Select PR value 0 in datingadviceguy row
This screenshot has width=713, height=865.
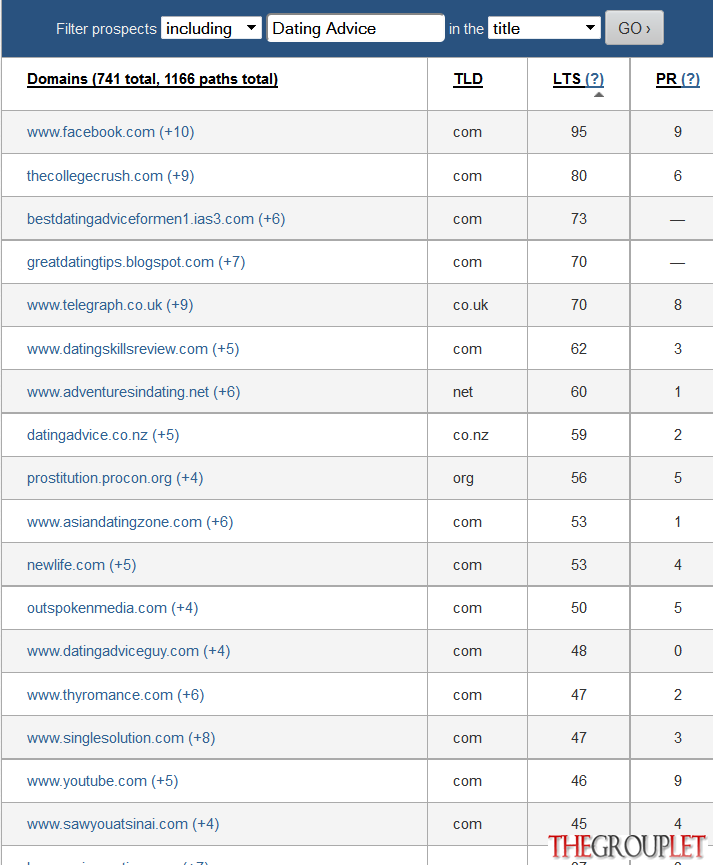tap(678, 652)
